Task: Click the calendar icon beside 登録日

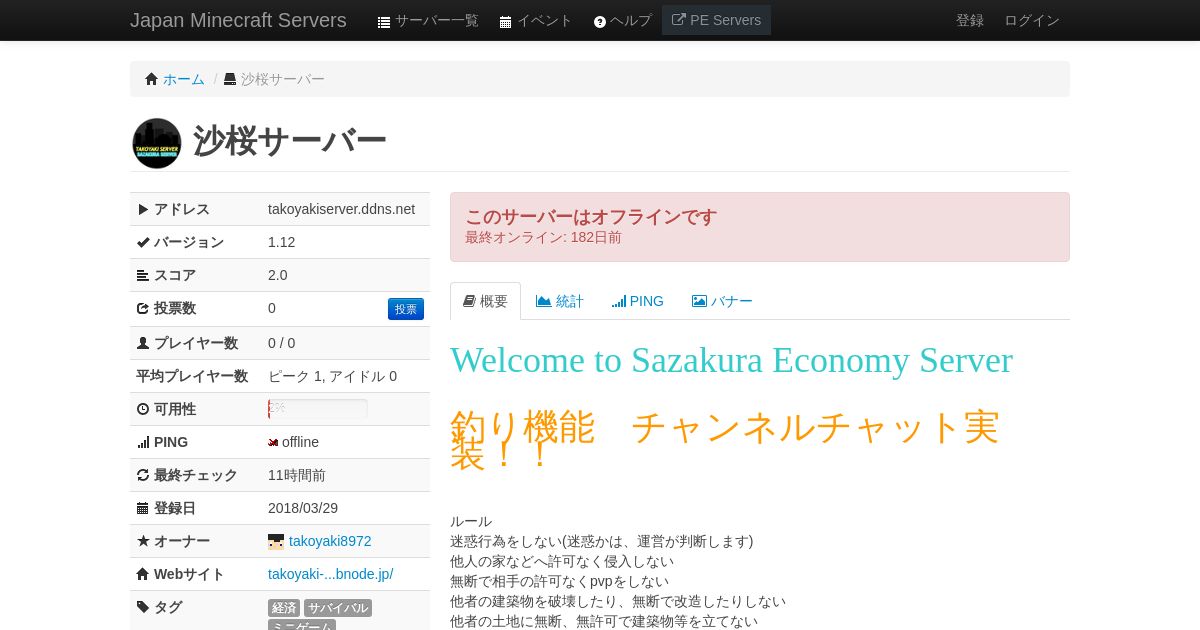Action: (x=143, y=508)
